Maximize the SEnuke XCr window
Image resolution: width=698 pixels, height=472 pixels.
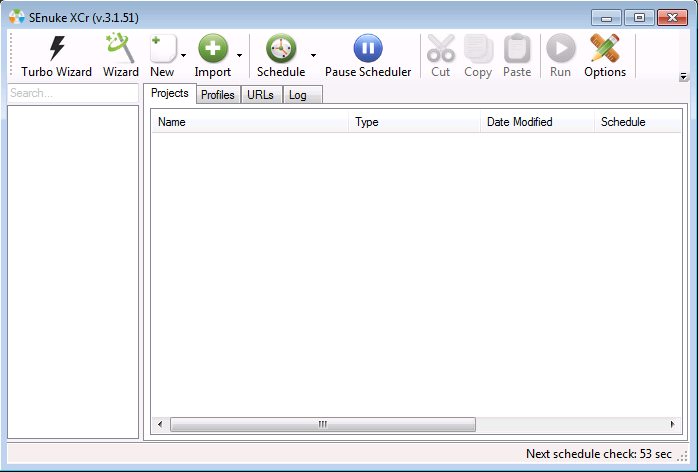(639, 18)
